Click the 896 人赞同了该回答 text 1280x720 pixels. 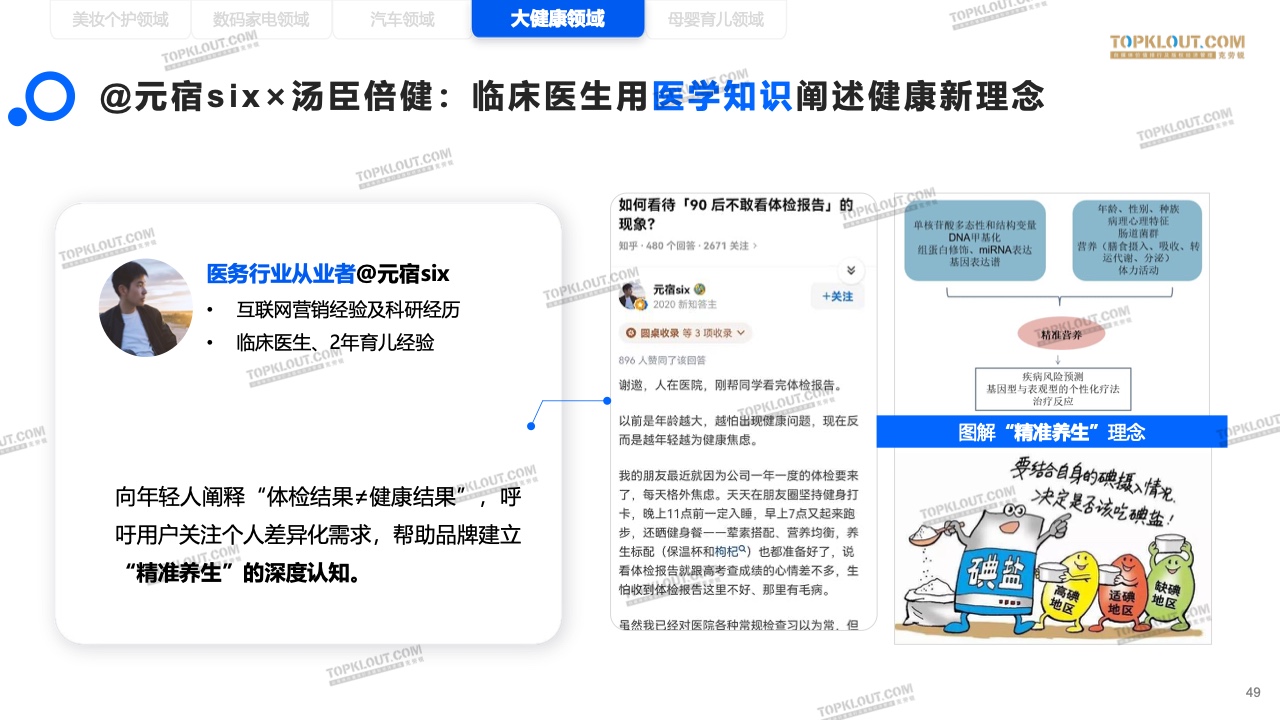tap(662, 360)
